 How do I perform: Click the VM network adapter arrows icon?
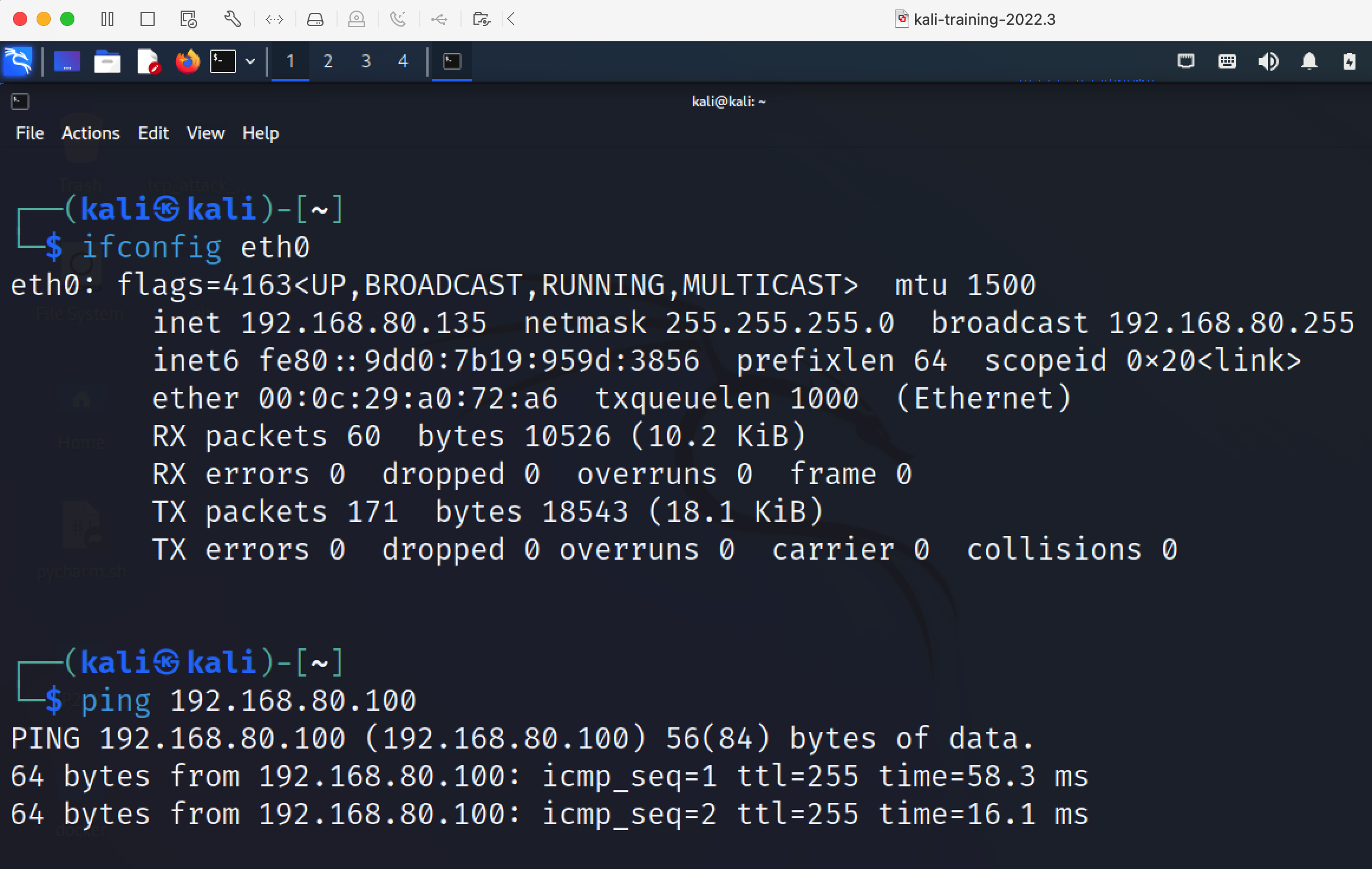click(x=275, y=19)
